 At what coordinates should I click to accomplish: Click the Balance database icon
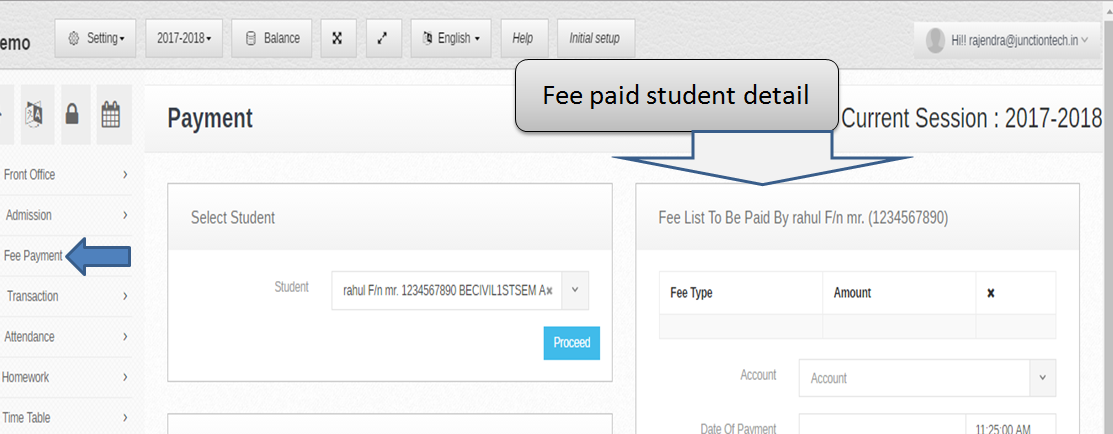coord(251,38)
